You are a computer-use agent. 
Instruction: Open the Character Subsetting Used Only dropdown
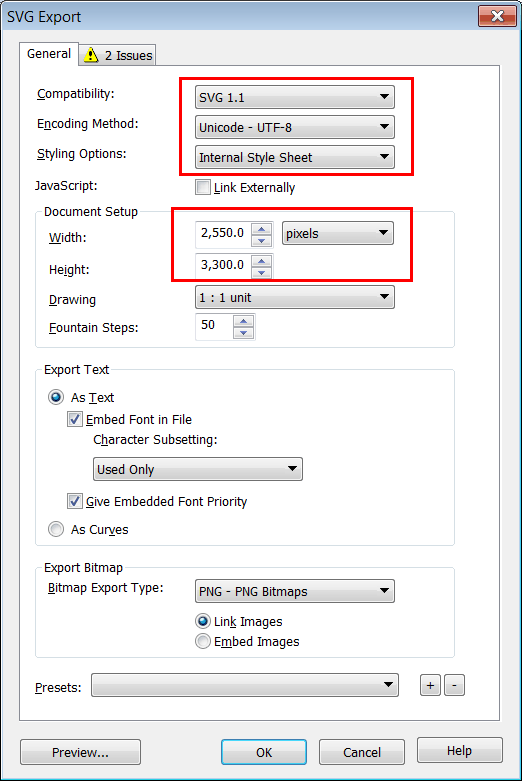coord(198,469)
